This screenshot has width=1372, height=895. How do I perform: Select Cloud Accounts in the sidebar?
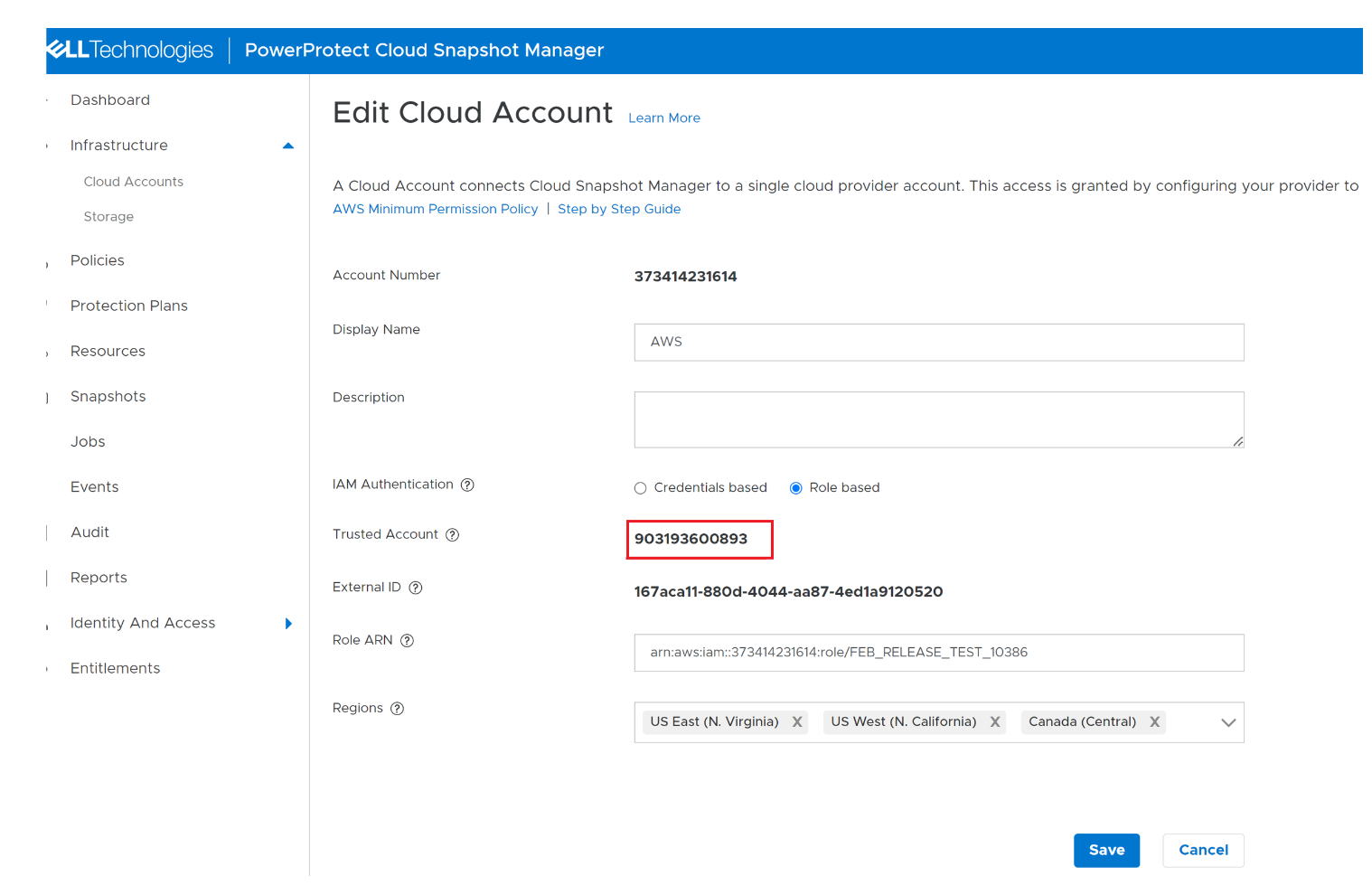[x=133, y=181]
